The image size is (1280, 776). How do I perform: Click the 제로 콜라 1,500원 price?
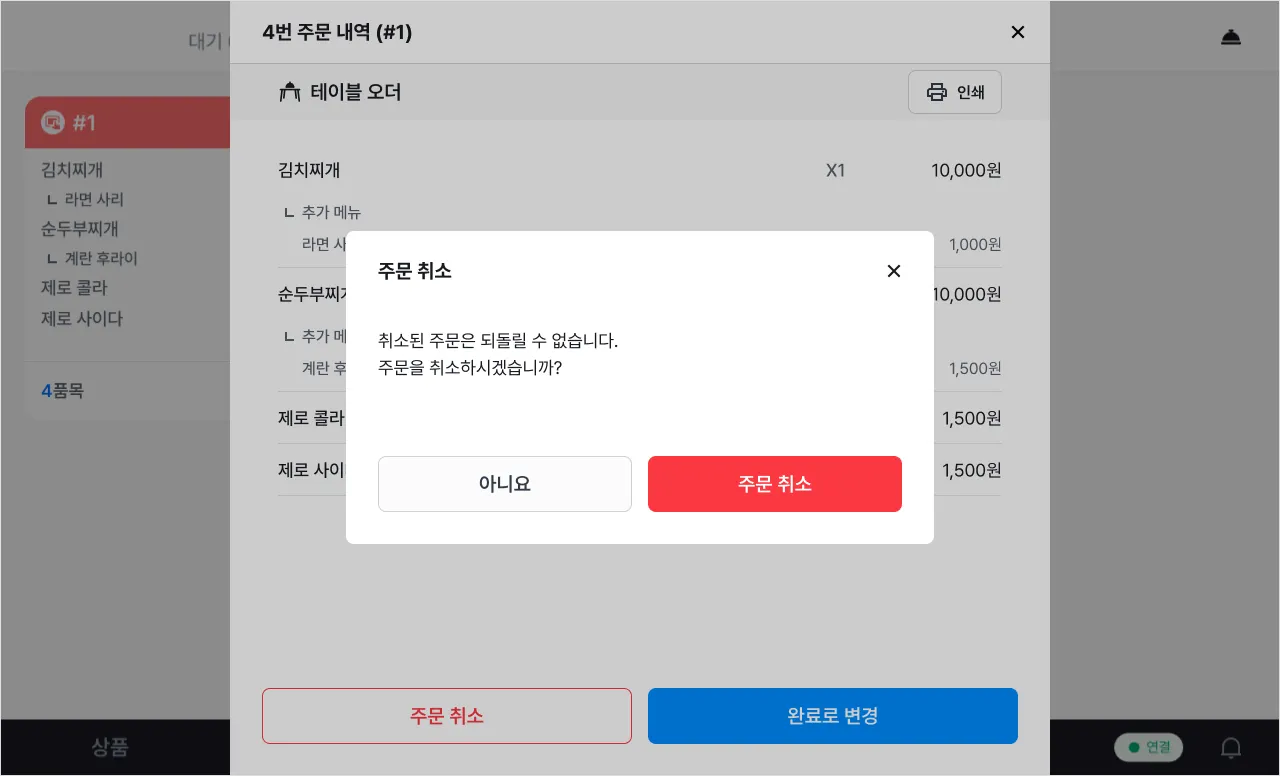971,418
